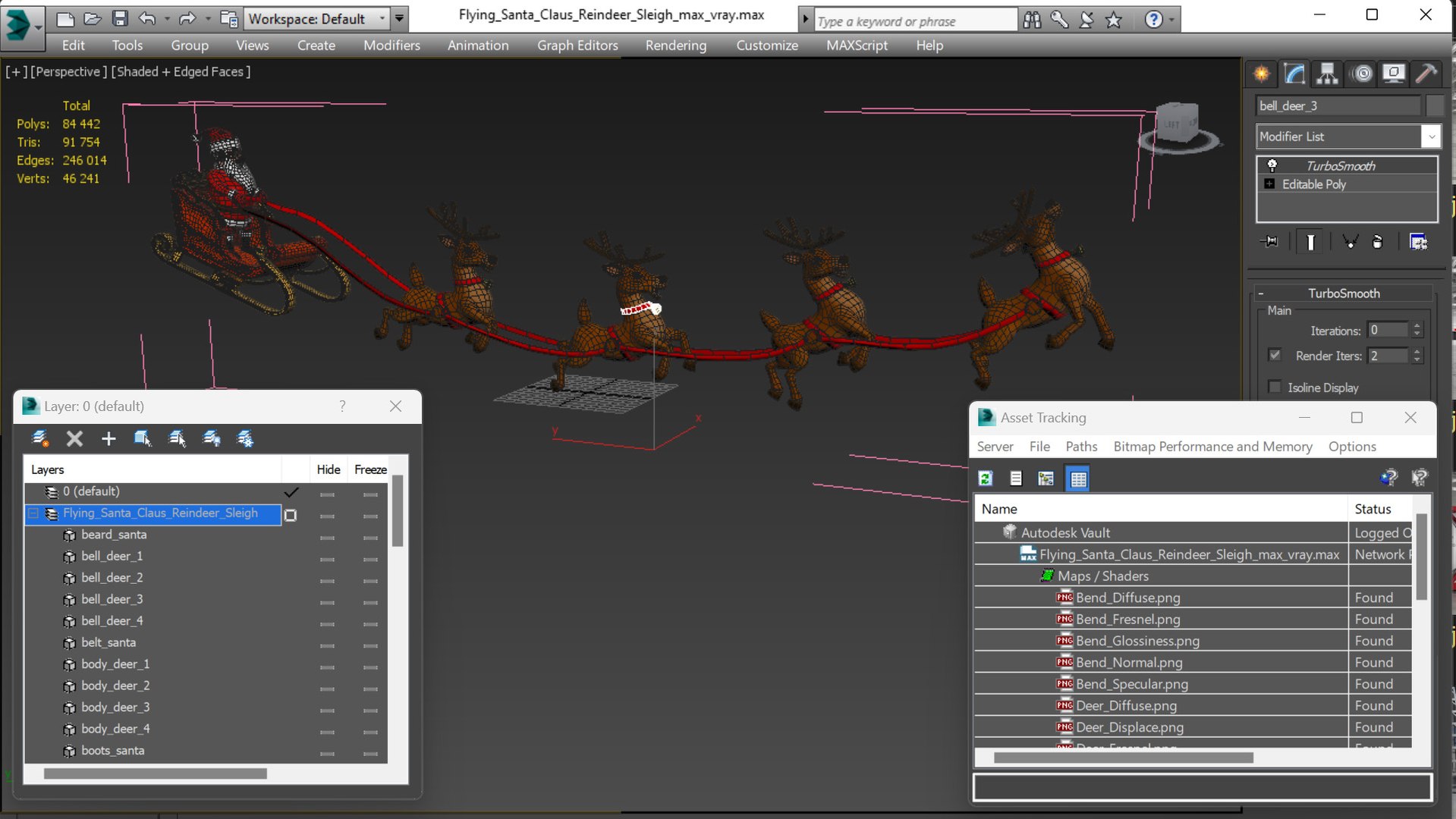The width and height of the screenshot is (1456, 819).
Task: Collapse the Flying_Santa_Claus_Reindeer_Sleigh layer tree
Action: coord(33,513)
